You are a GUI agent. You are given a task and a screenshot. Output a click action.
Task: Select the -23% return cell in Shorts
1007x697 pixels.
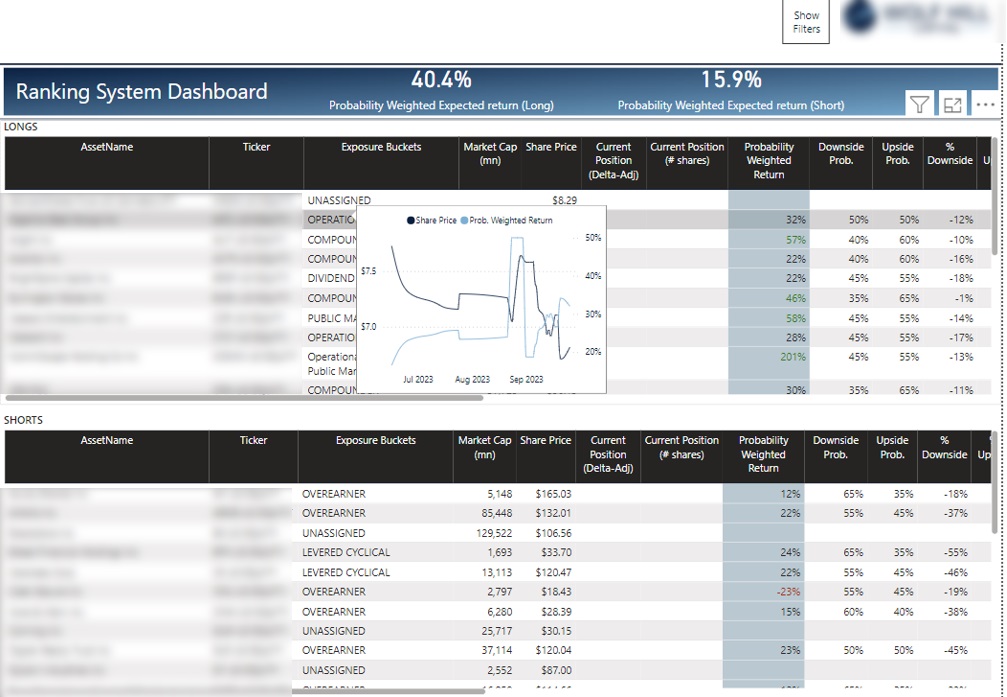pyautogui.click(x=789, y=592)
